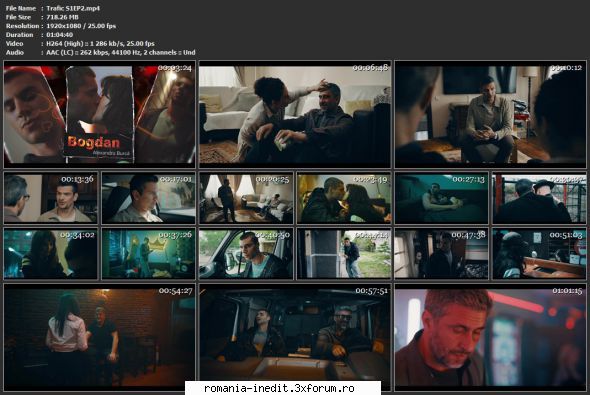Viewport: 590px width, 395px height.
Task: Open the kissing couple frame stamped 00:23:49
Action: pos(344,198)
